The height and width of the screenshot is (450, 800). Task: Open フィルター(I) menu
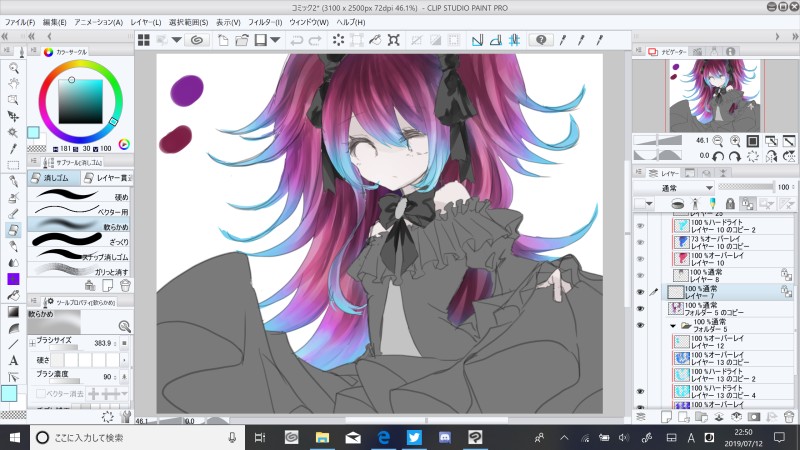[x=265, y=22]
